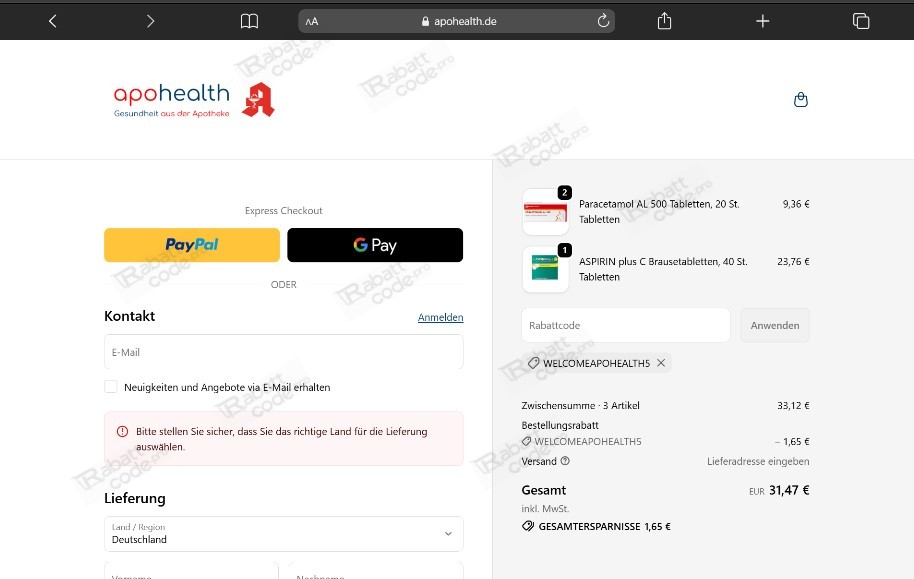Open the bookmarks book icon

click(x=249, y=22)
